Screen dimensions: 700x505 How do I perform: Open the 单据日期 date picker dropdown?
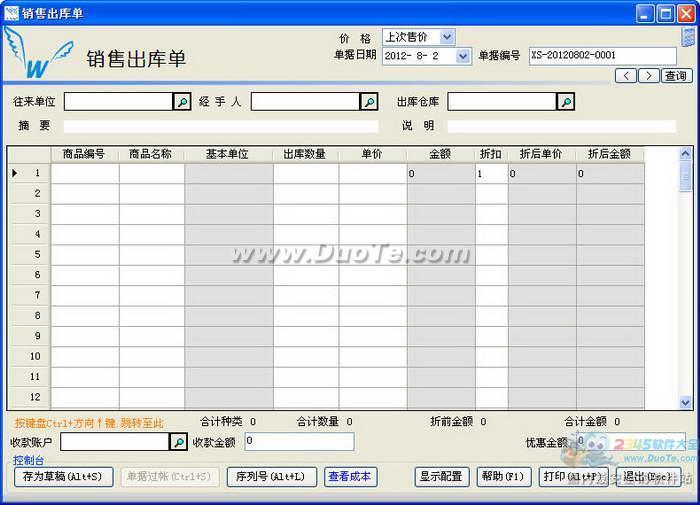(x=463, y=56)
